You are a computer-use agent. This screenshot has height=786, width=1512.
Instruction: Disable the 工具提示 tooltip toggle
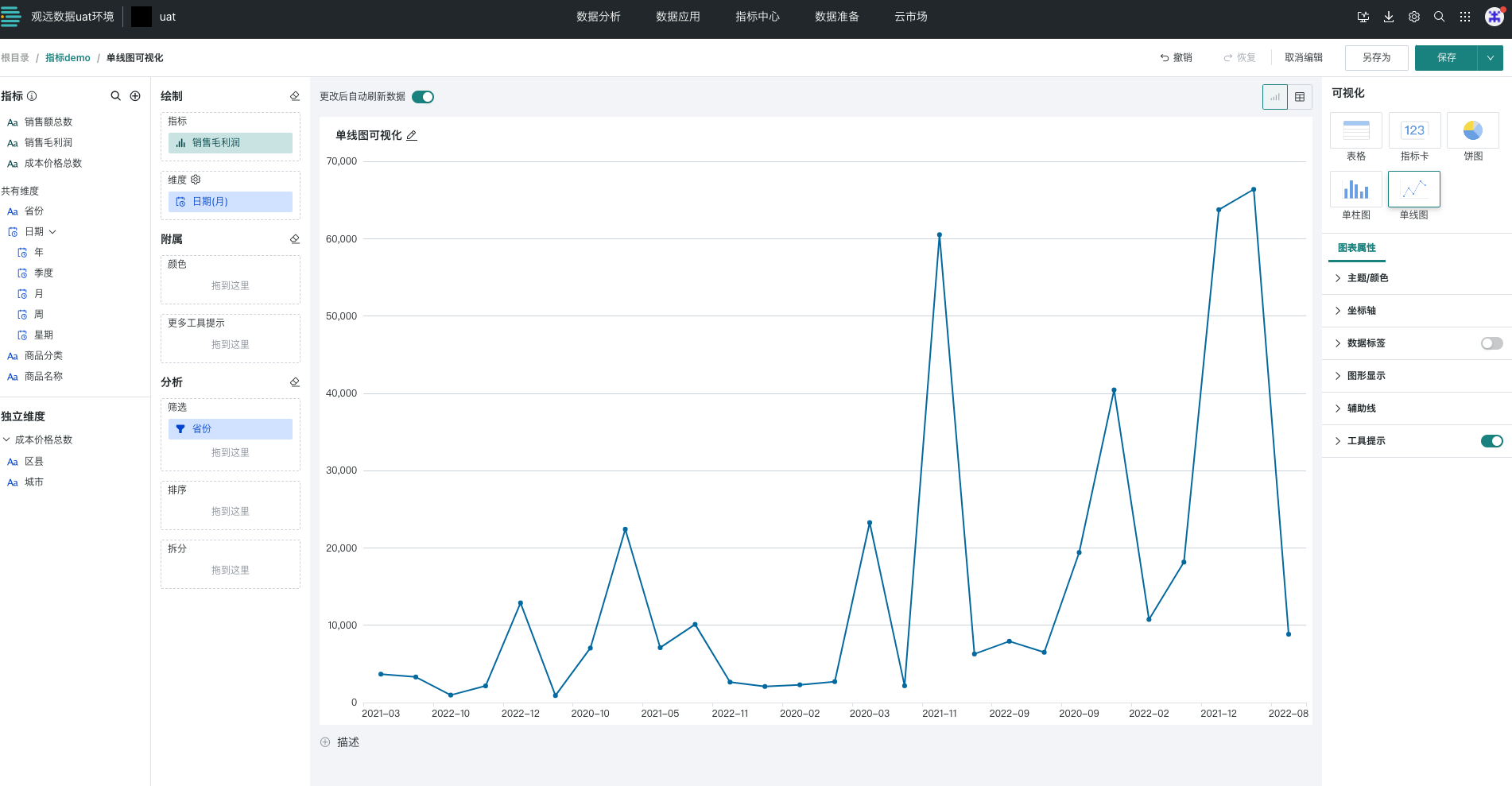pos(1491,441)
